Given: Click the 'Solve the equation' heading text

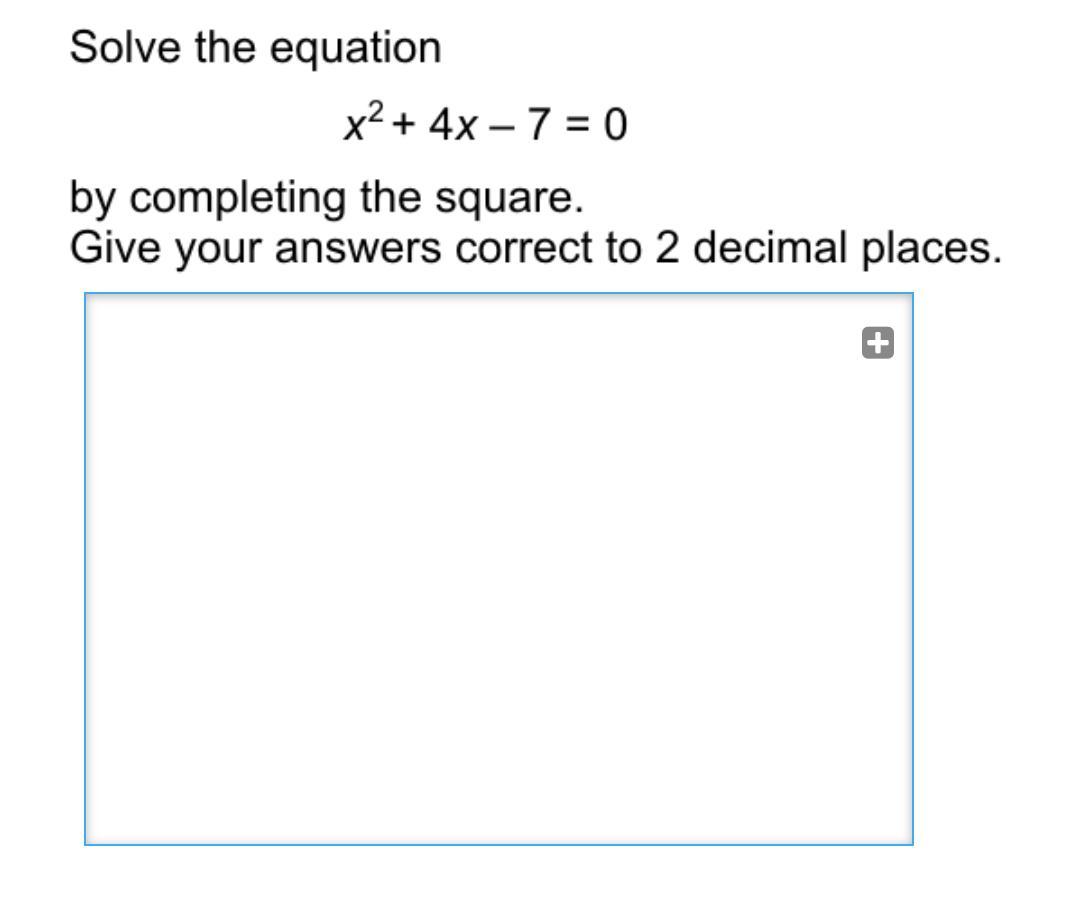Looking at the screenshot, I should pyautogui.click(x=255, y=48).
